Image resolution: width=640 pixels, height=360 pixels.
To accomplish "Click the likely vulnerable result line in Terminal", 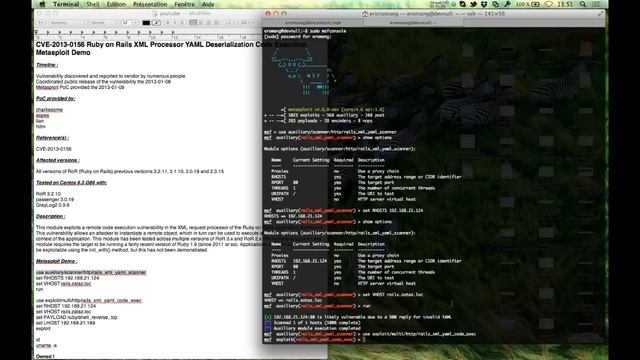I will [358, 317].
